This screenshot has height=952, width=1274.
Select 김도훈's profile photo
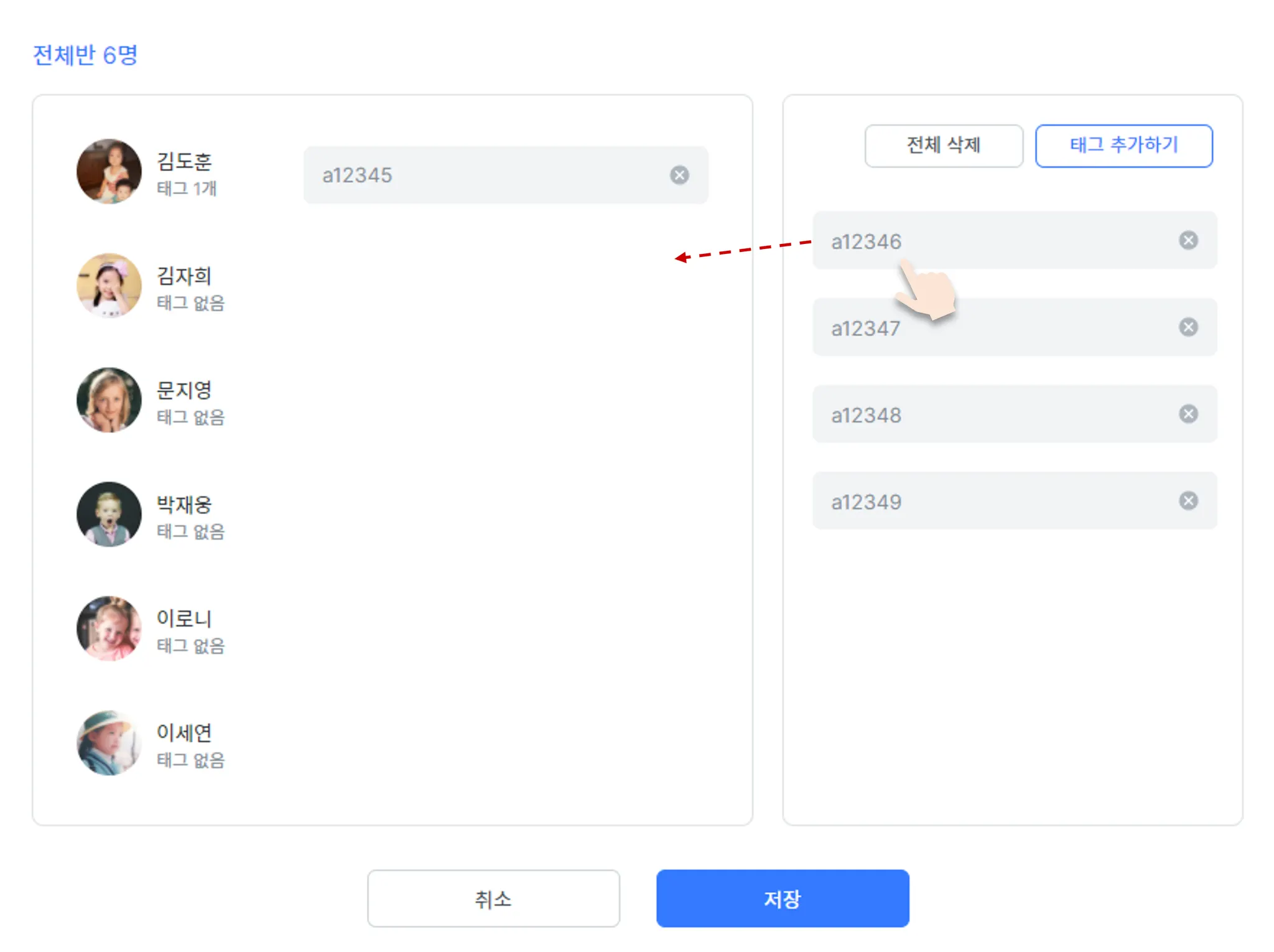point(109,171)
